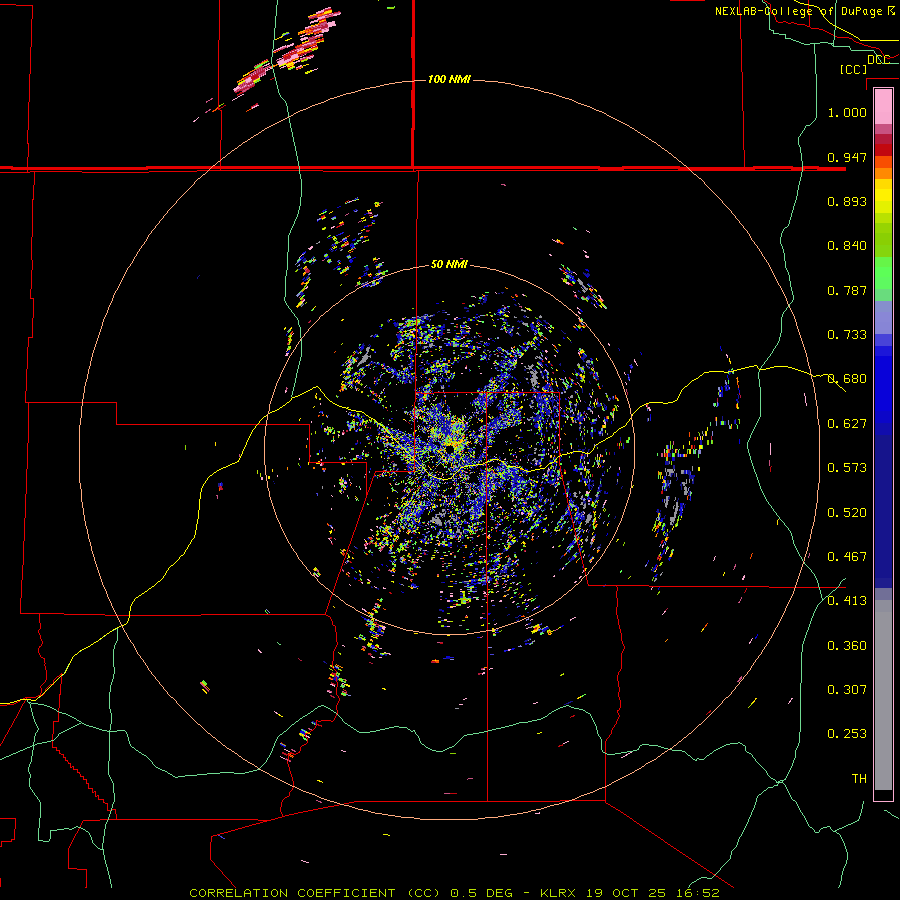Click the KLRX station identifier
The image size is (900, 900).
tap(560, 893)
